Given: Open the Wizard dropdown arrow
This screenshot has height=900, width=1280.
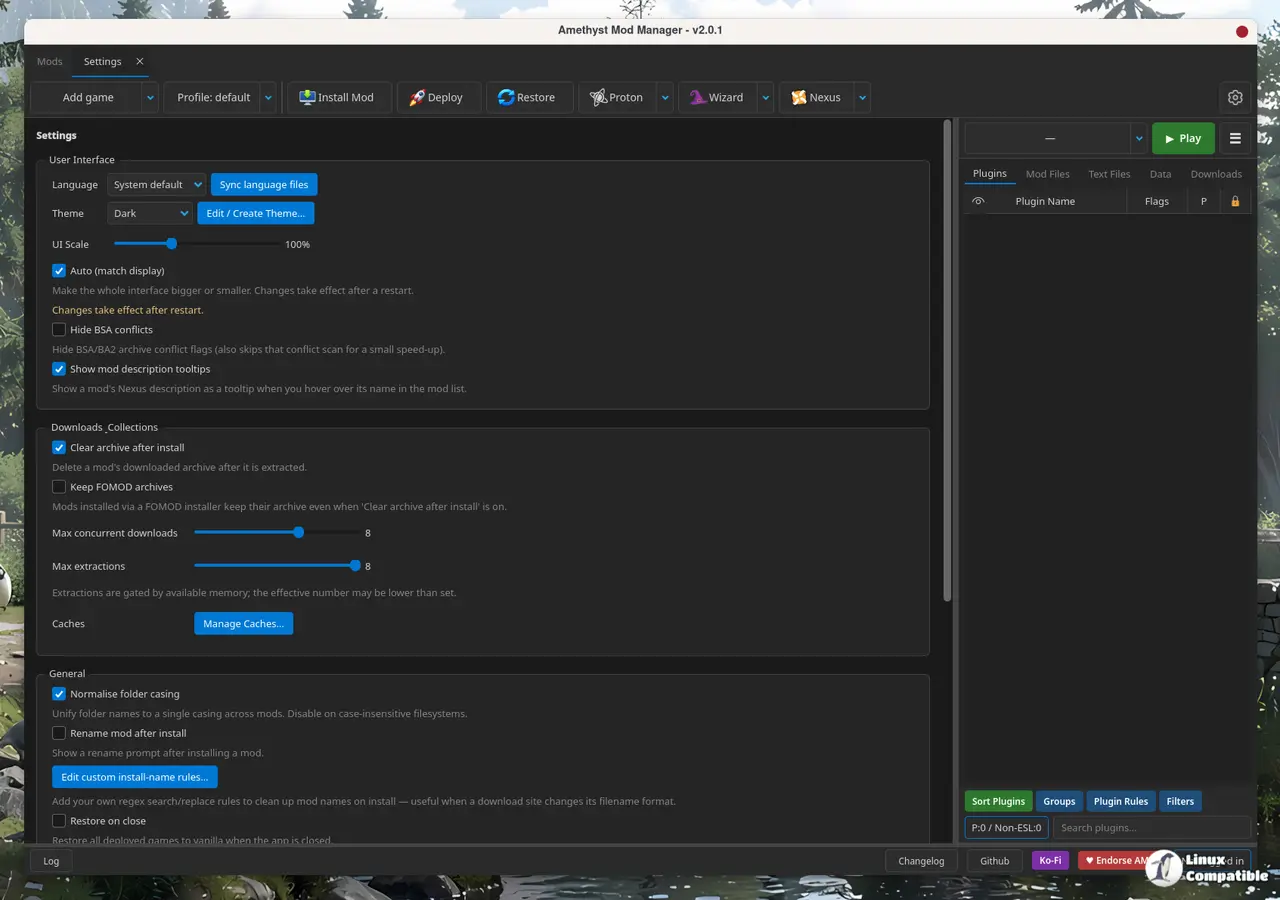Looking at the screenshot, I should tap(766, 97).
